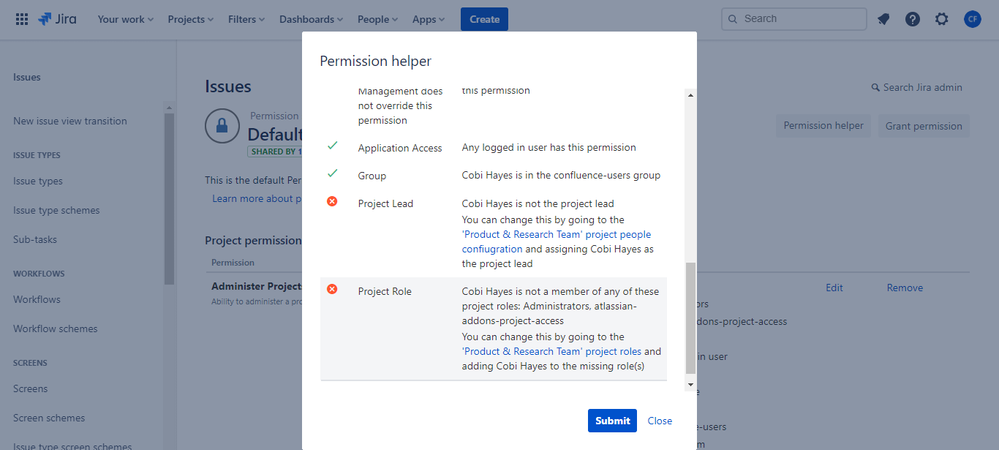The height and width of the screenshot is (450, 999).
Task: Click the Jira logo
Action: coord(57,19)
